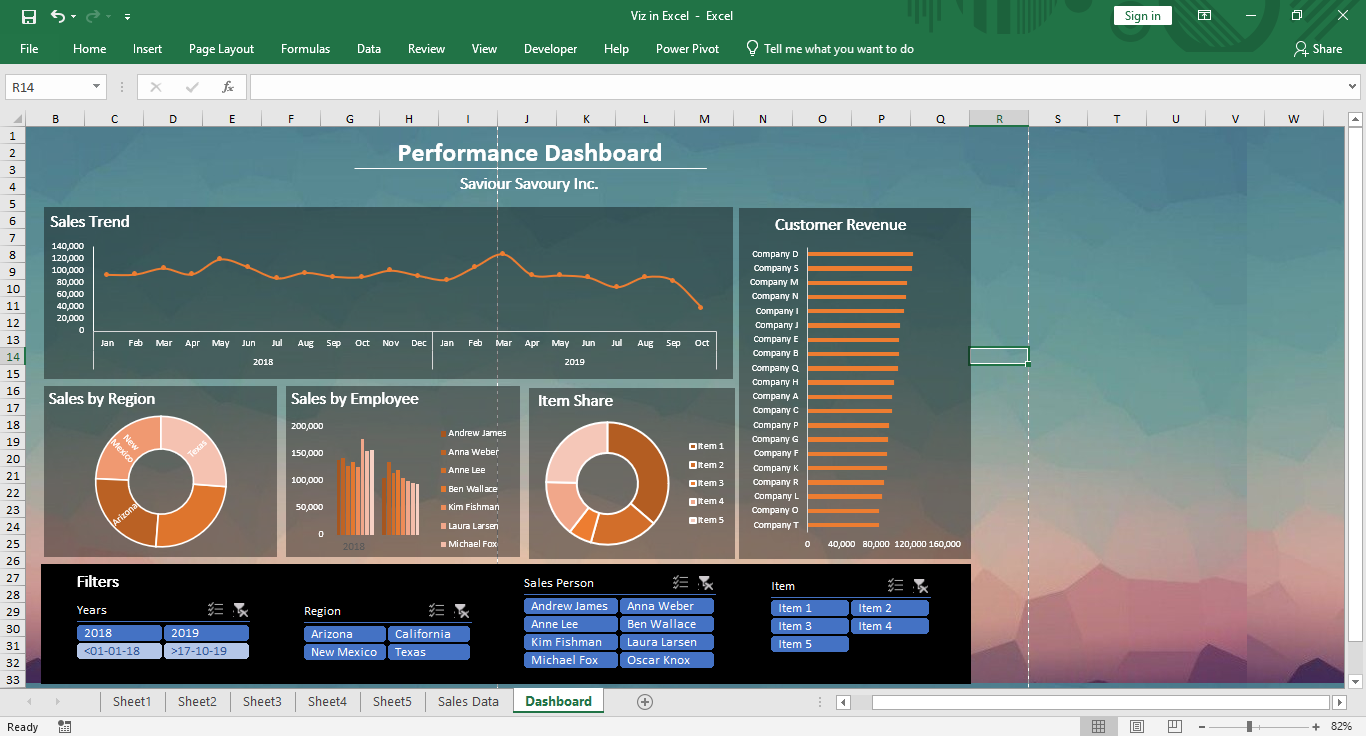Screen dimensions: 1366x736
Task: Clear the Item slicer filter
Action: [x=921, y=586]
